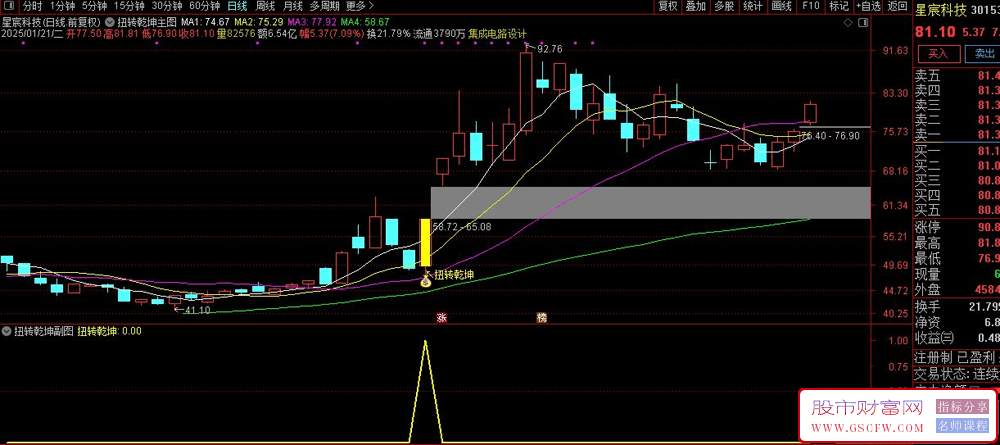This screenshot has width=1000, height=445.
Task: Click the 涨 marker below the chart
Action: pyautogui.click(x=441, y=317)
